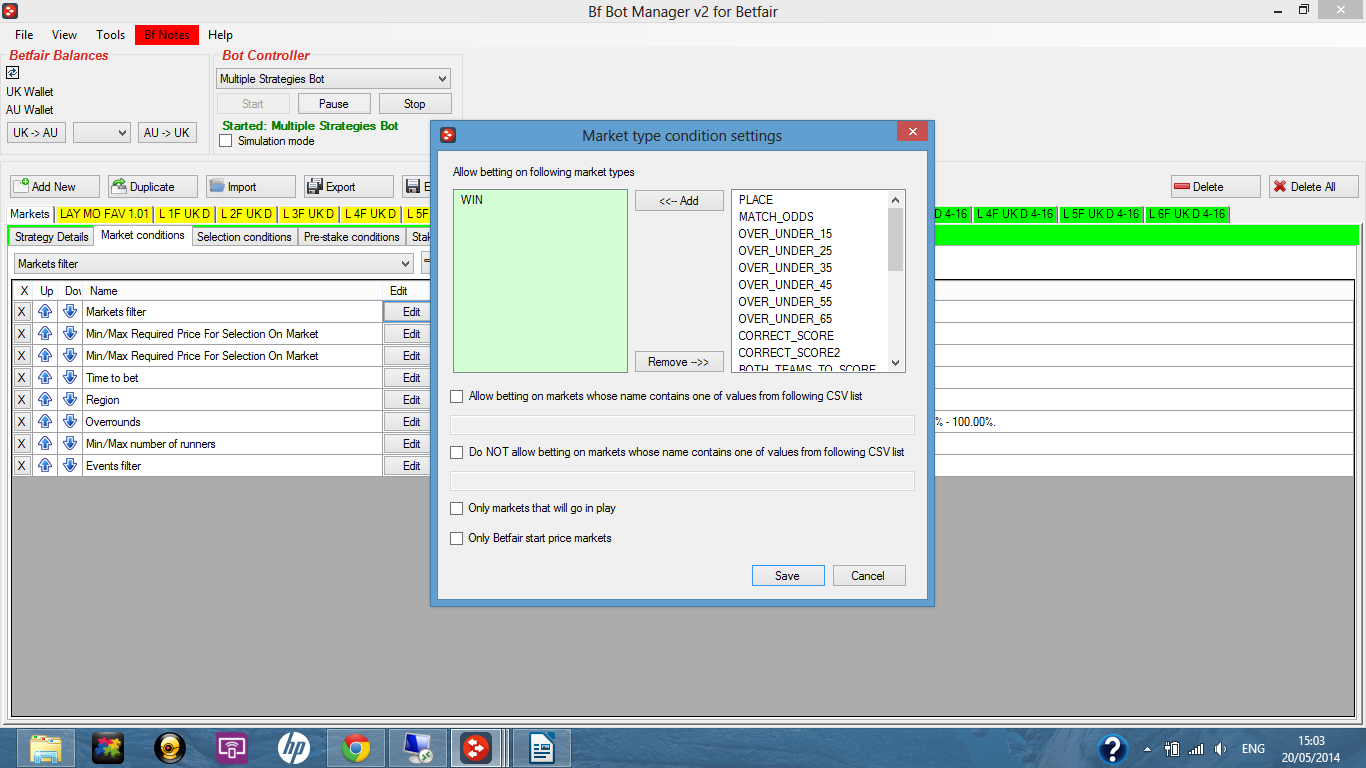Open the Pre-stake conditions tab
The image size is (1366, 768).
[352, 237]
